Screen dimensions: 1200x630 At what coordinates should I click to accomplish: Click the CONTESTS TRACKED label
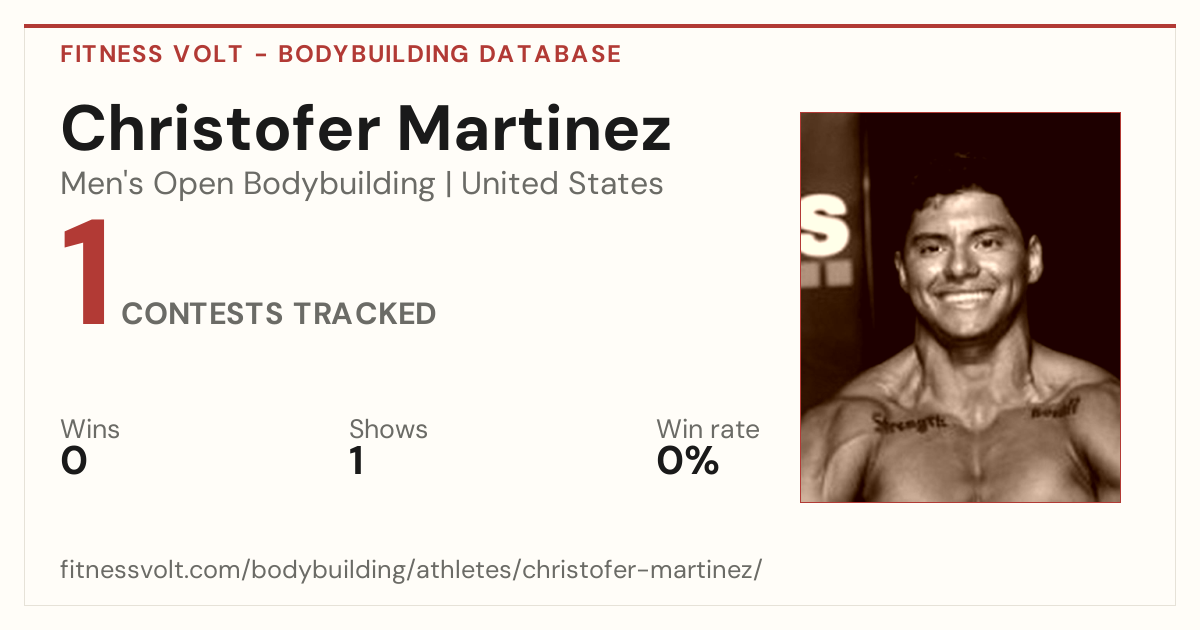(279, 314)
